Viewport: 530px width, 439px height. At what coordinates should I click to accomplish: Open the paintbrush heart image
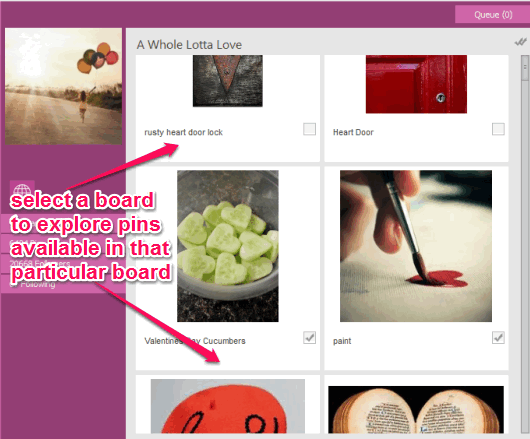[416, 246]
